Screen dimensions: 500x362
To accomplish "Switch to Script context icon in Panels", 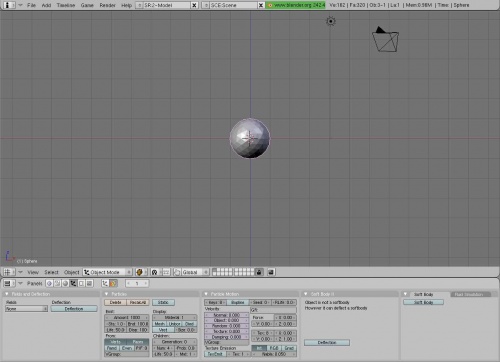I will coord(57,283).
